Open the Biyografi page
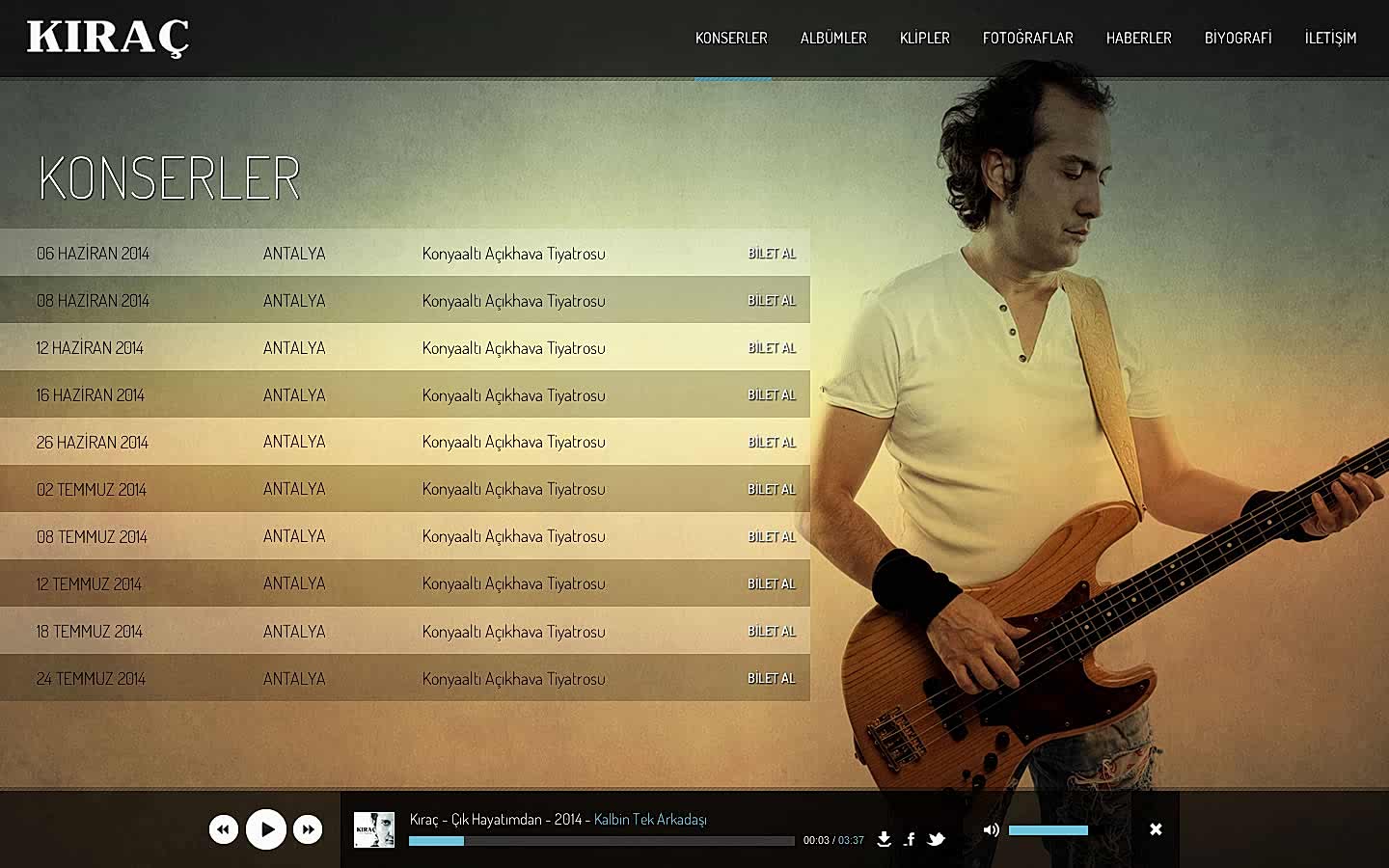This screenshot has width=1389, height=868. tap(1238, 38)
